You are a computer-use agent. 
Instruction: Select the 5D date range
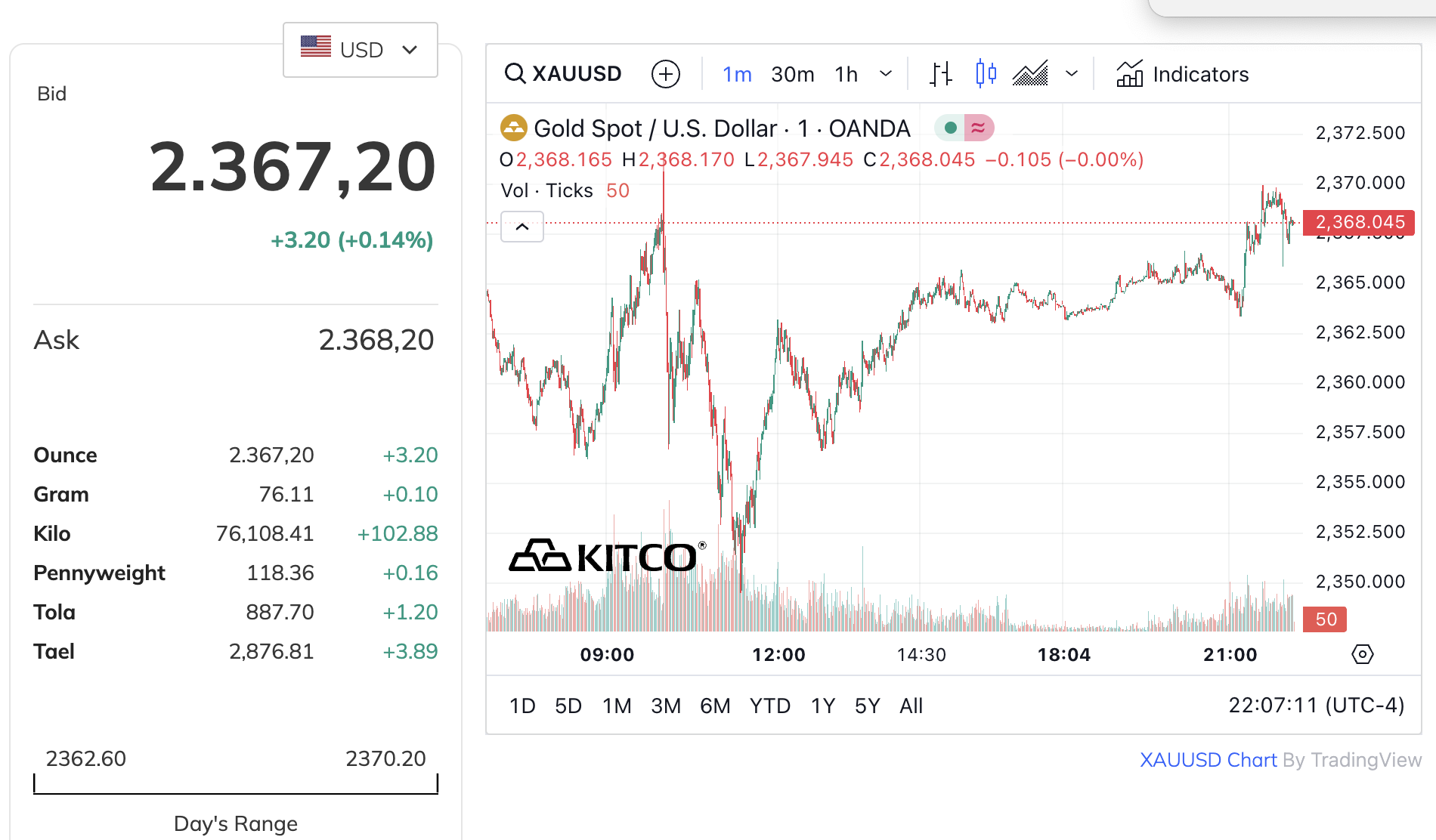(568, 706)
